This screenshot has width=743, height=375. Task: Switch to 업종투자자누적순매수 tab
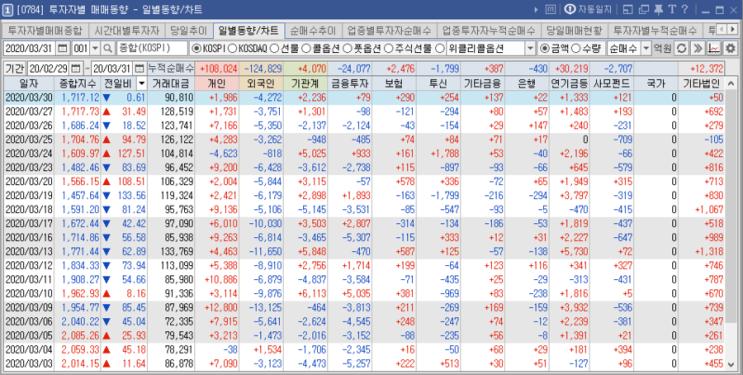point(489,31)
